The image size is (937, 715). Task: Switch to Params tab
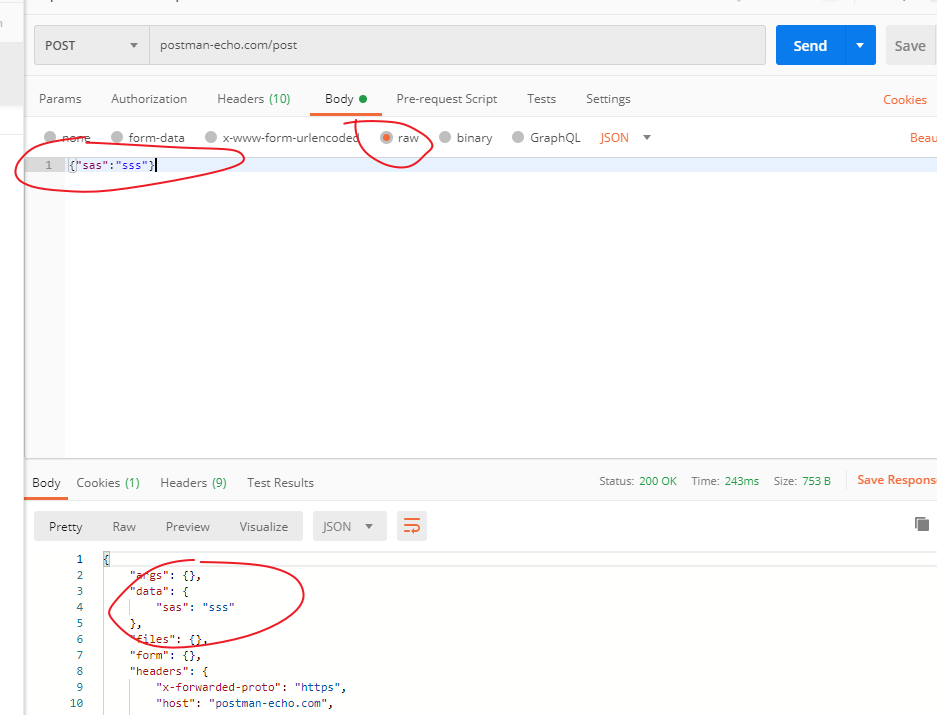[60, 99]
